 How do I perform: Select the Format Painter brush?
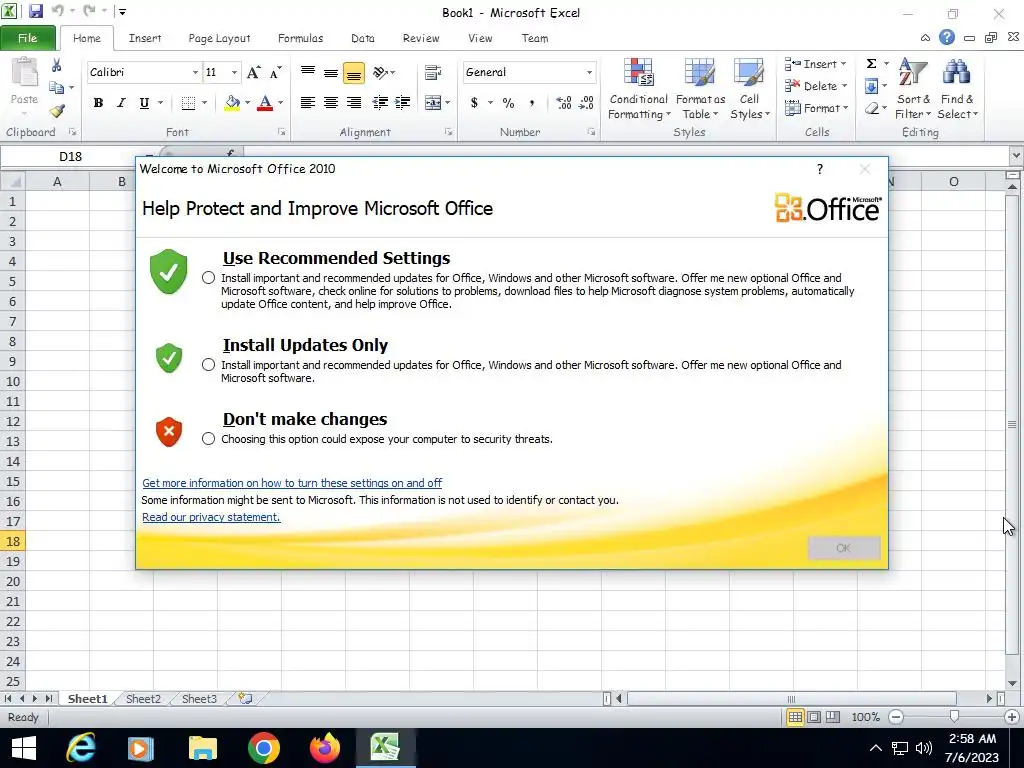click(x=57, y=111)
